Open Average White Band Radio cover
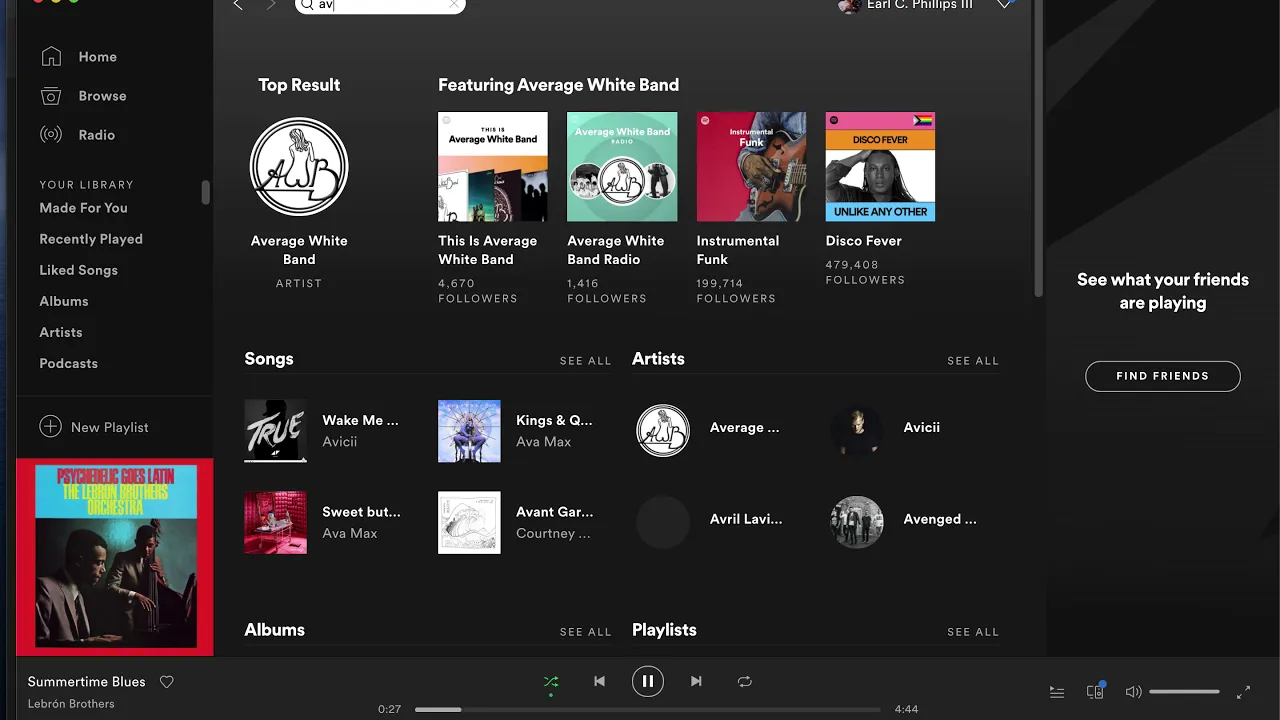 622,166
